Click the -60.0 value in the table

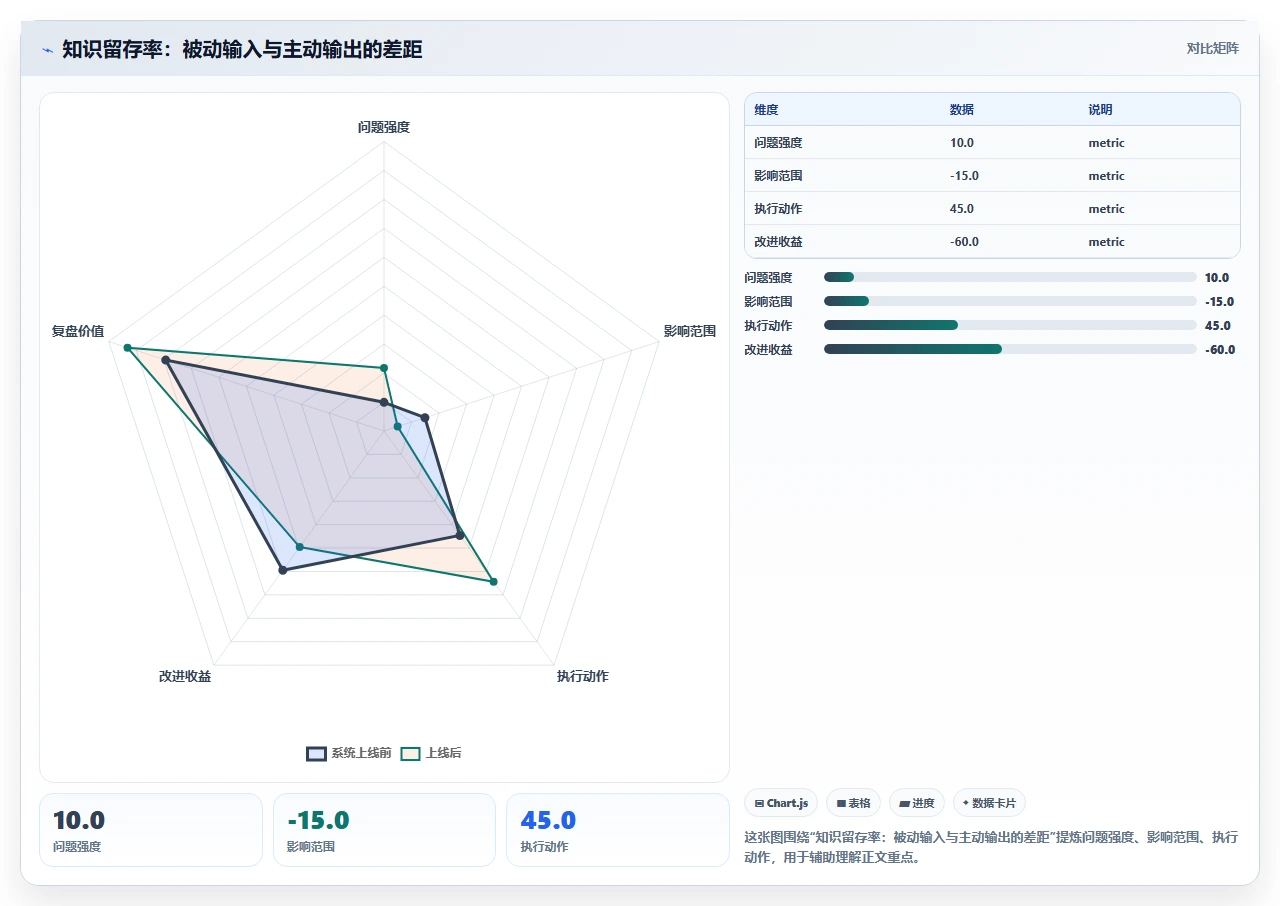click(965, 242)
